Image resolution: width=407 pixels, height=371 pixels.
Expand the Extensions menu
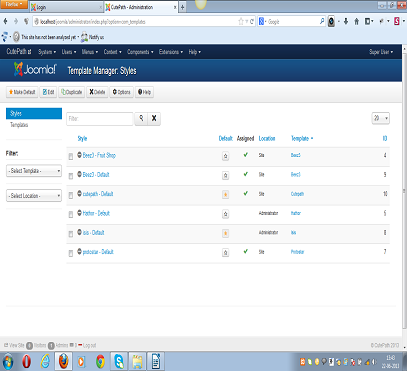tap(171, 52)
